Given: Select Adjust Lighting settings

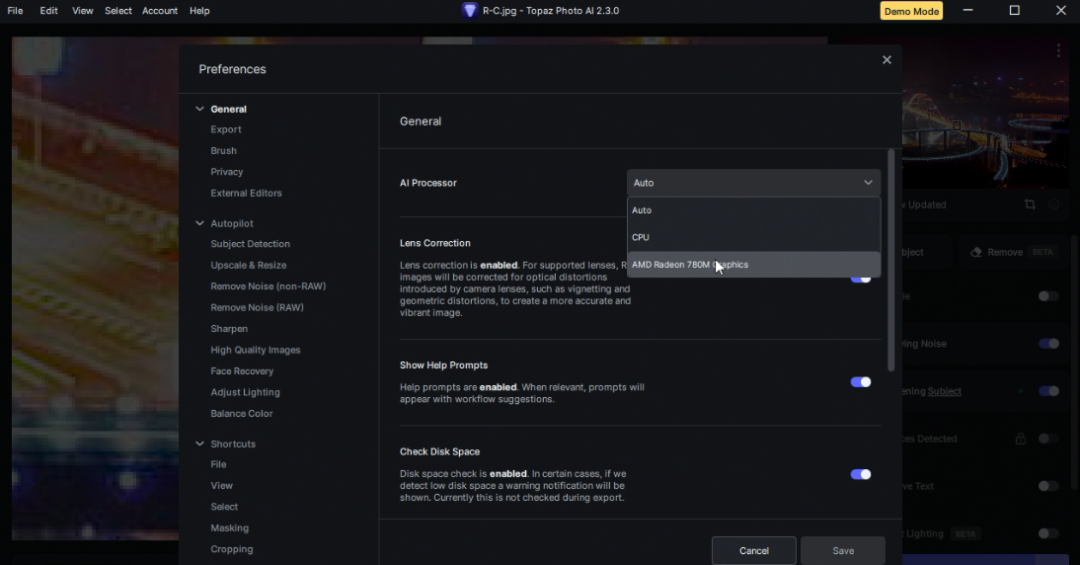Looking at the screenshot, I should coord(245,393).
